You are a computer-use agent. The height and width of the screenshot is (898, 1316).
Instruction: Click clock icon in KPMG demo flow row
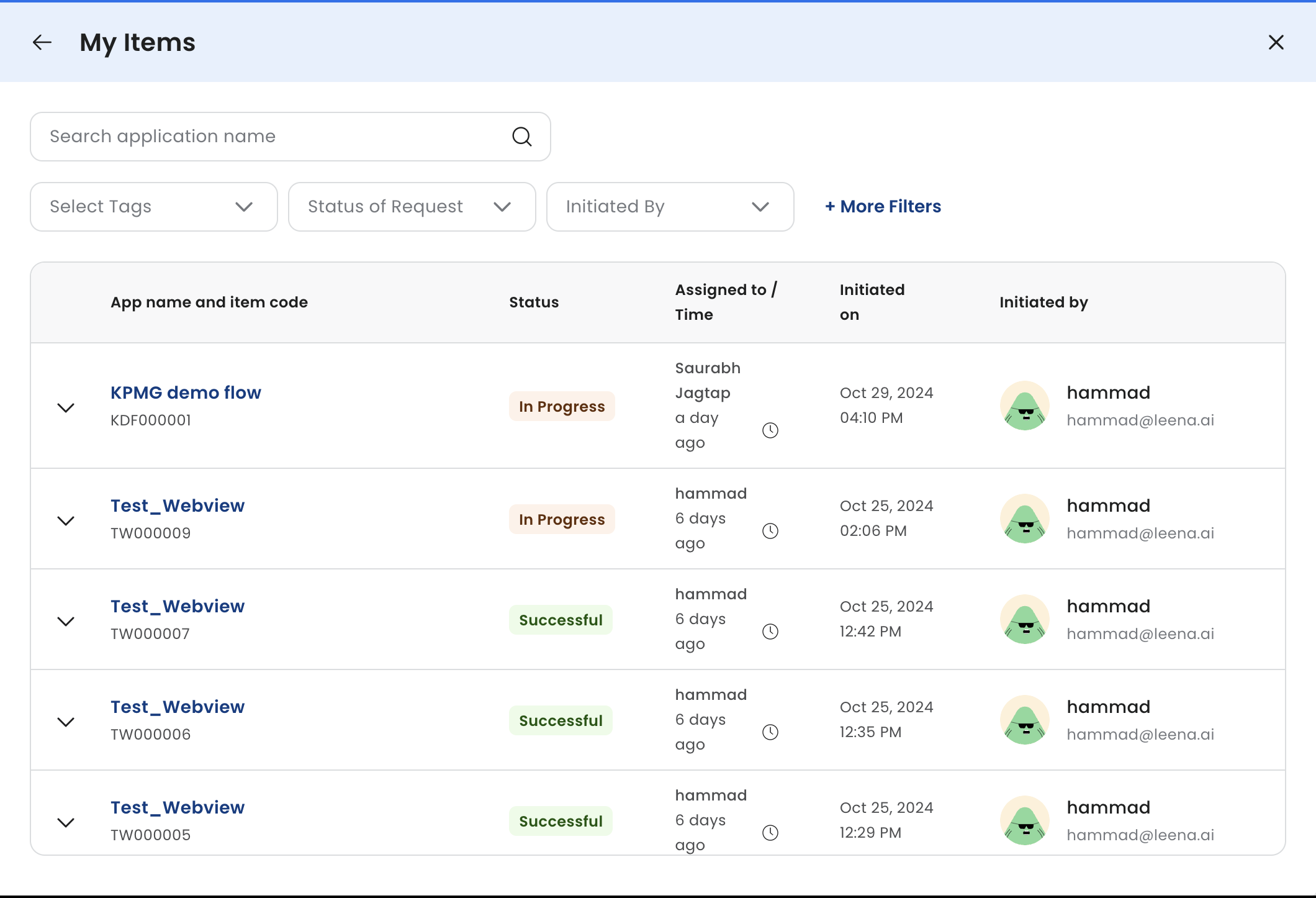770,430
